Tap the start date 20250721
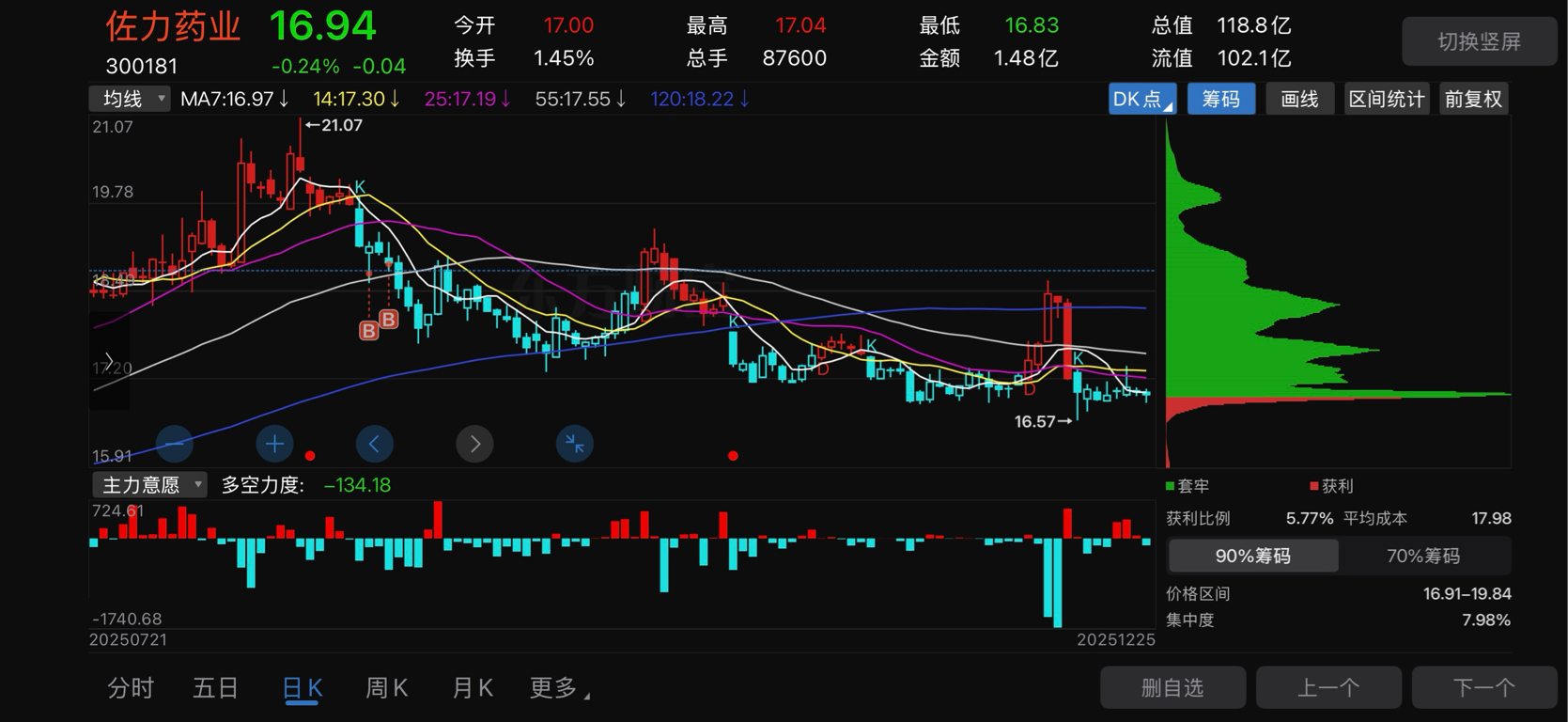This screenshot has width=1568, height=722. point(128,639)
